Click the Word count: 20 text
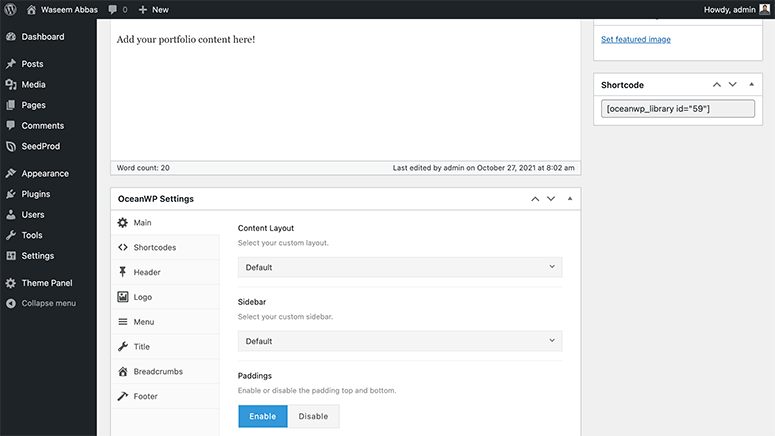 point(143,168)
